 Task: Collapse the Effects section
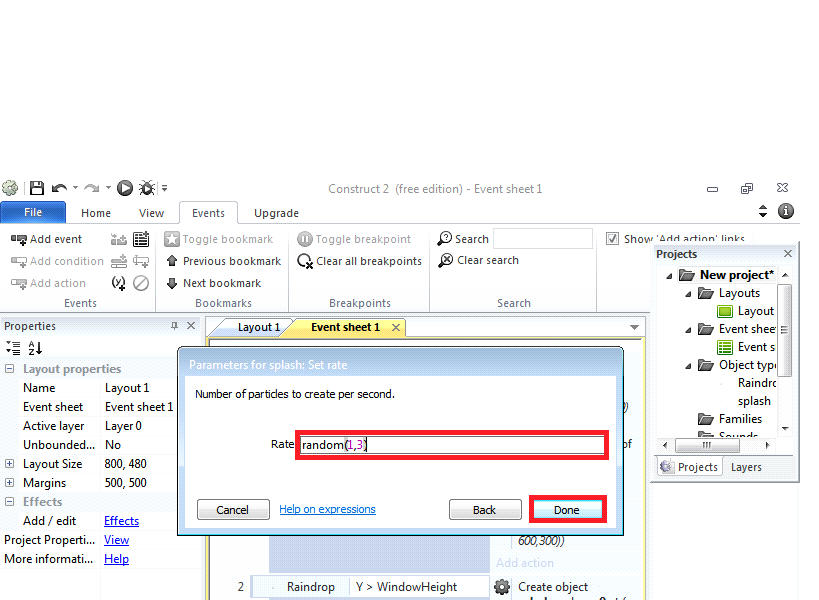pyautogui.click(x=9, y=502)
